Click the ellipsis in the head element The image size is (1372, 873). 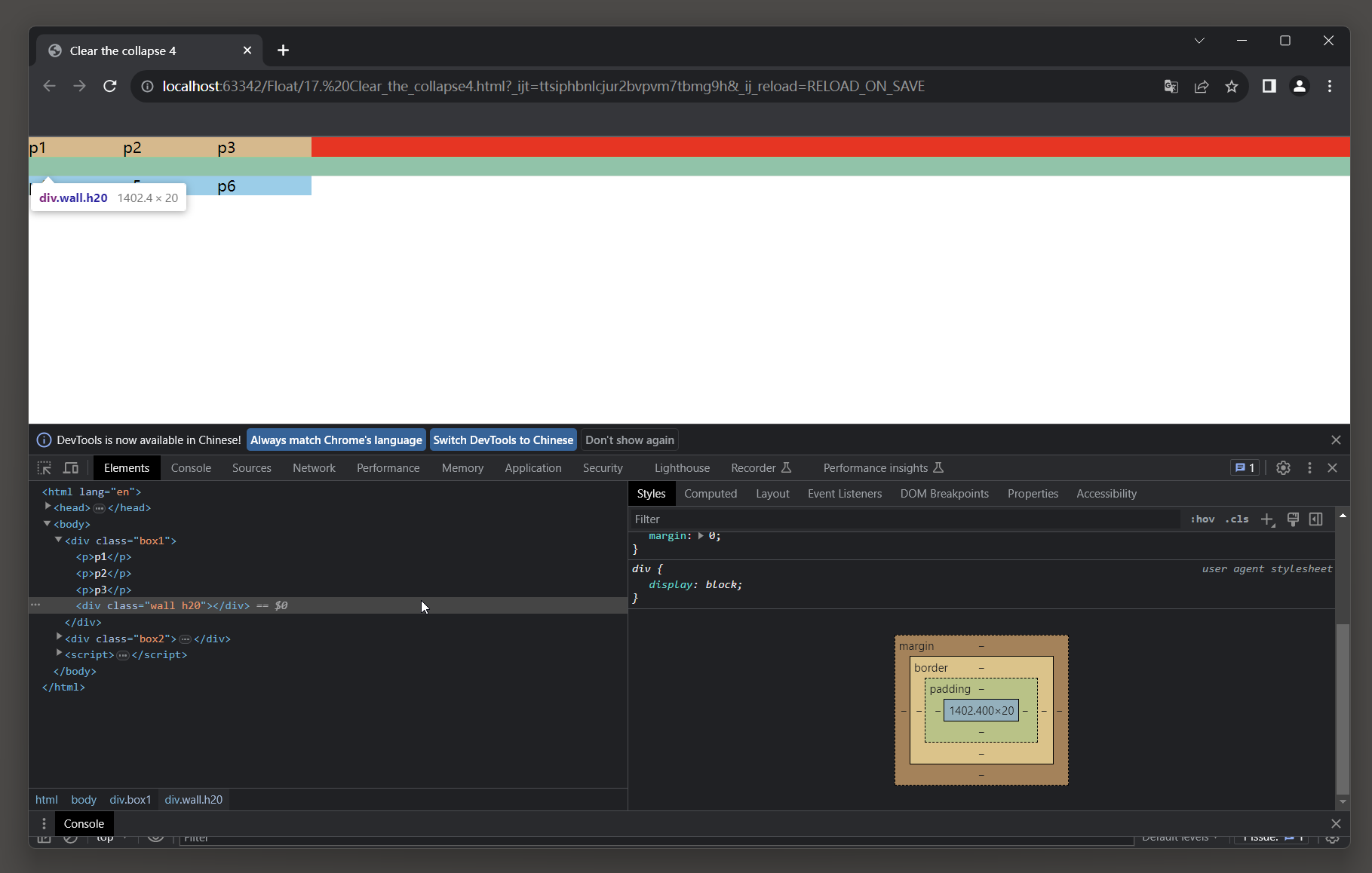99,508
